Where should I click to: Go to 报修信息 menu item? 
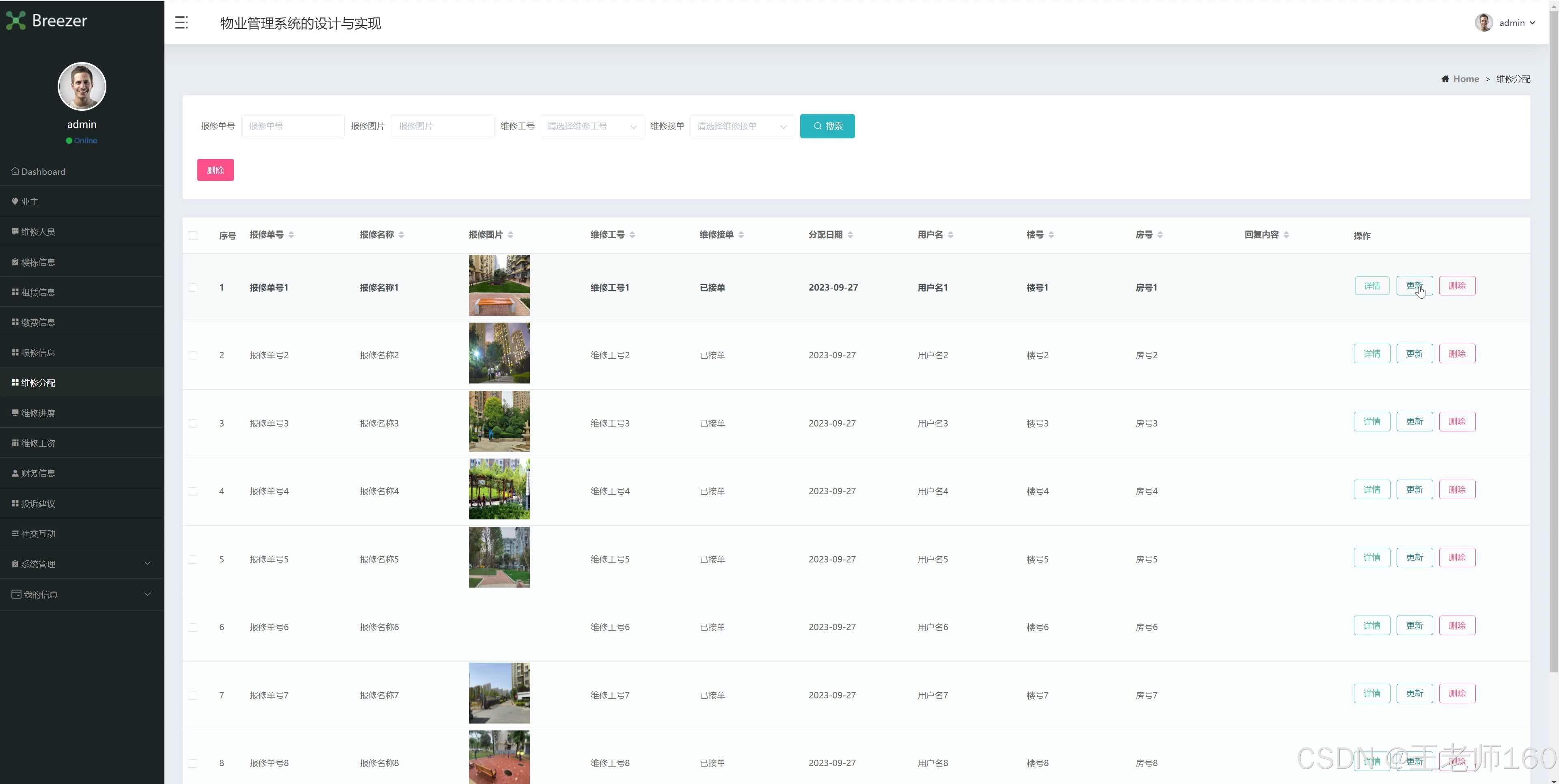(x=38, y=353)
